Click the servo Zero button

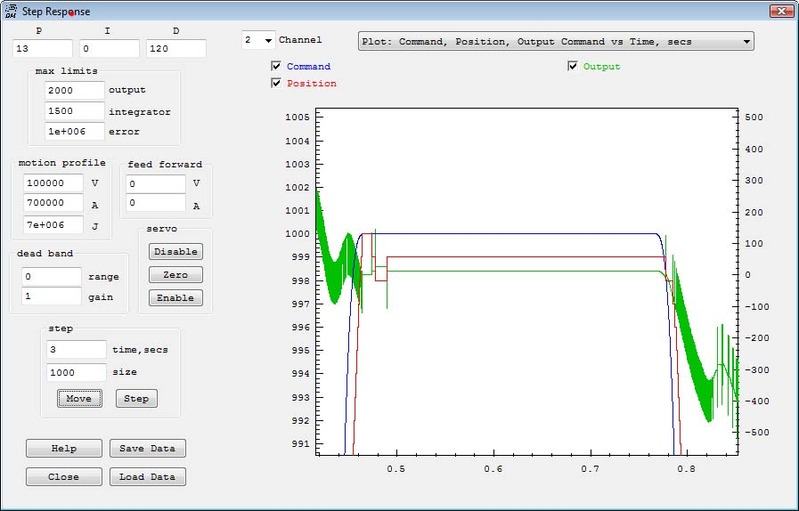coord(175,275)
